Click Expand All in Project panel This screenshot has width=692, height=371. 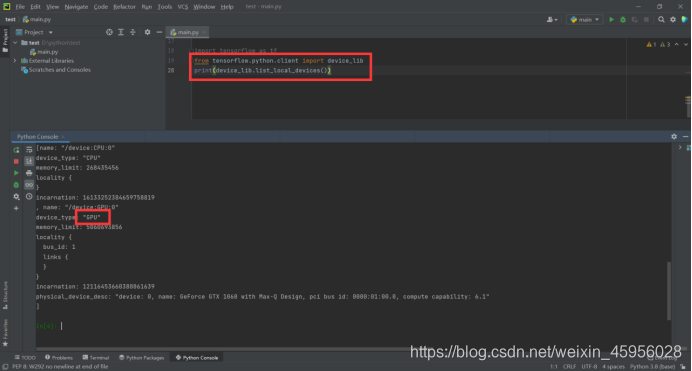121,32
